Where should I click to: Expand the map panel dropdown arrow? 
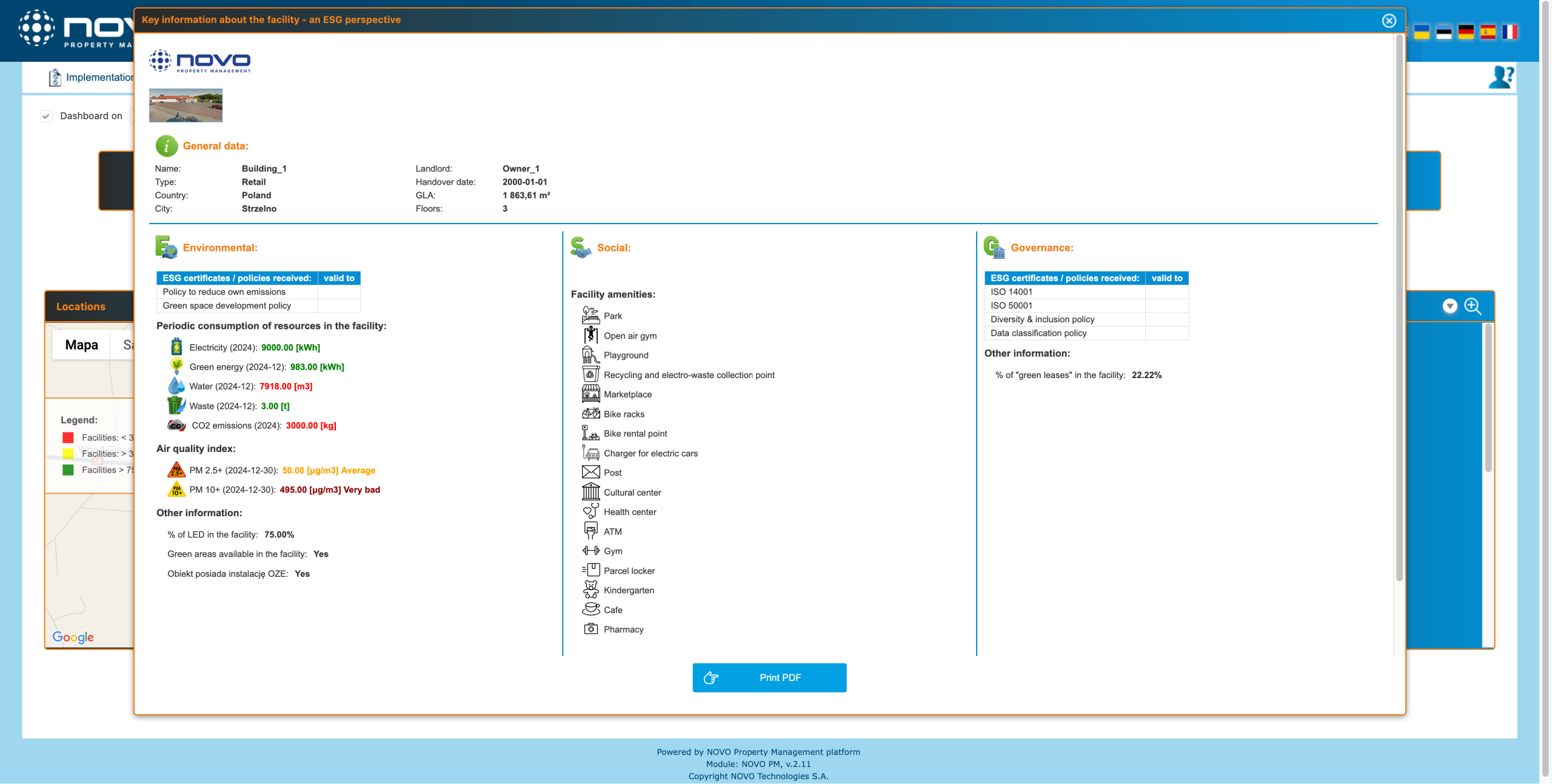(x=1450, y=307)
